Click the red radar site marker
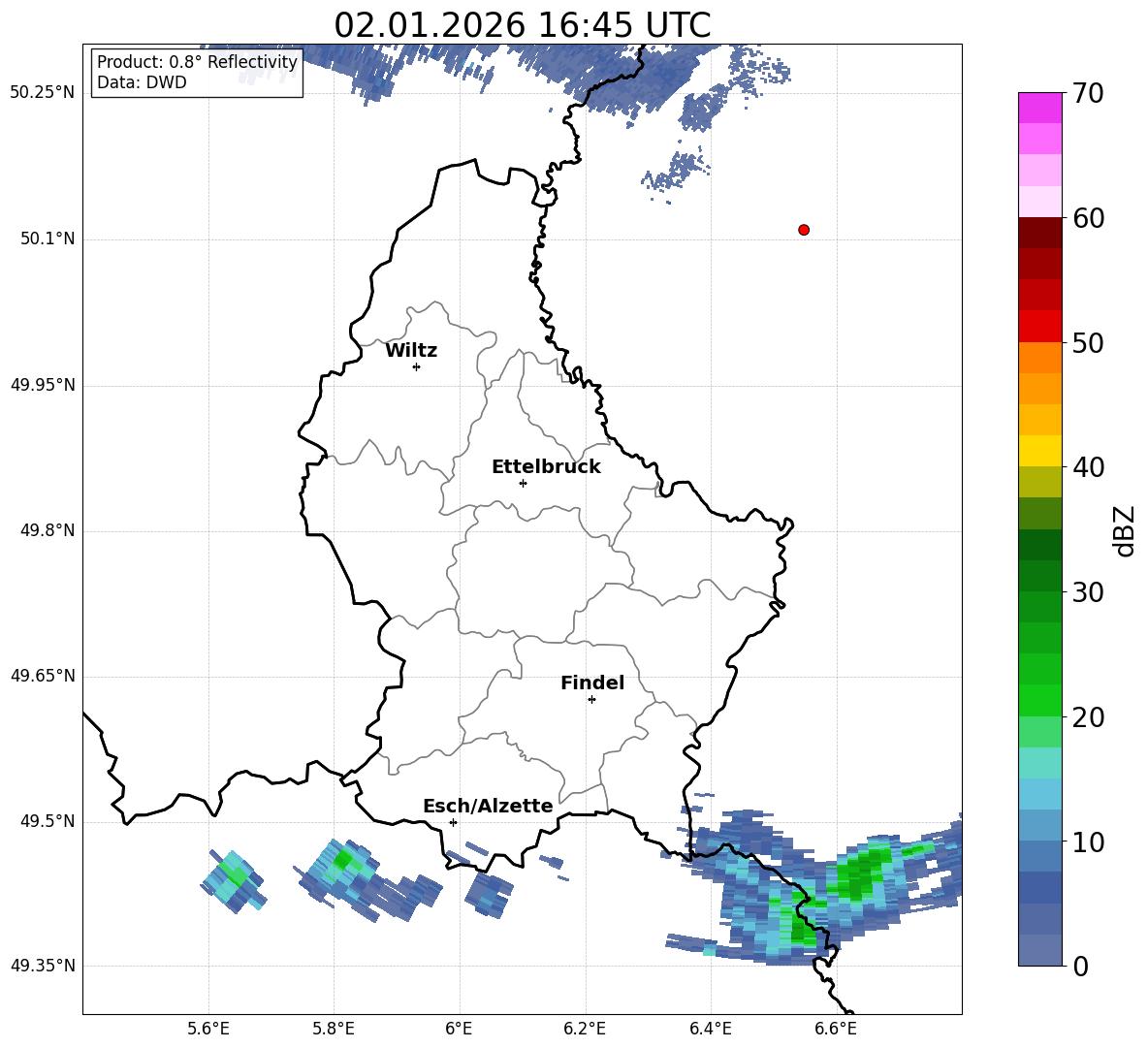 tap(804, 230)
